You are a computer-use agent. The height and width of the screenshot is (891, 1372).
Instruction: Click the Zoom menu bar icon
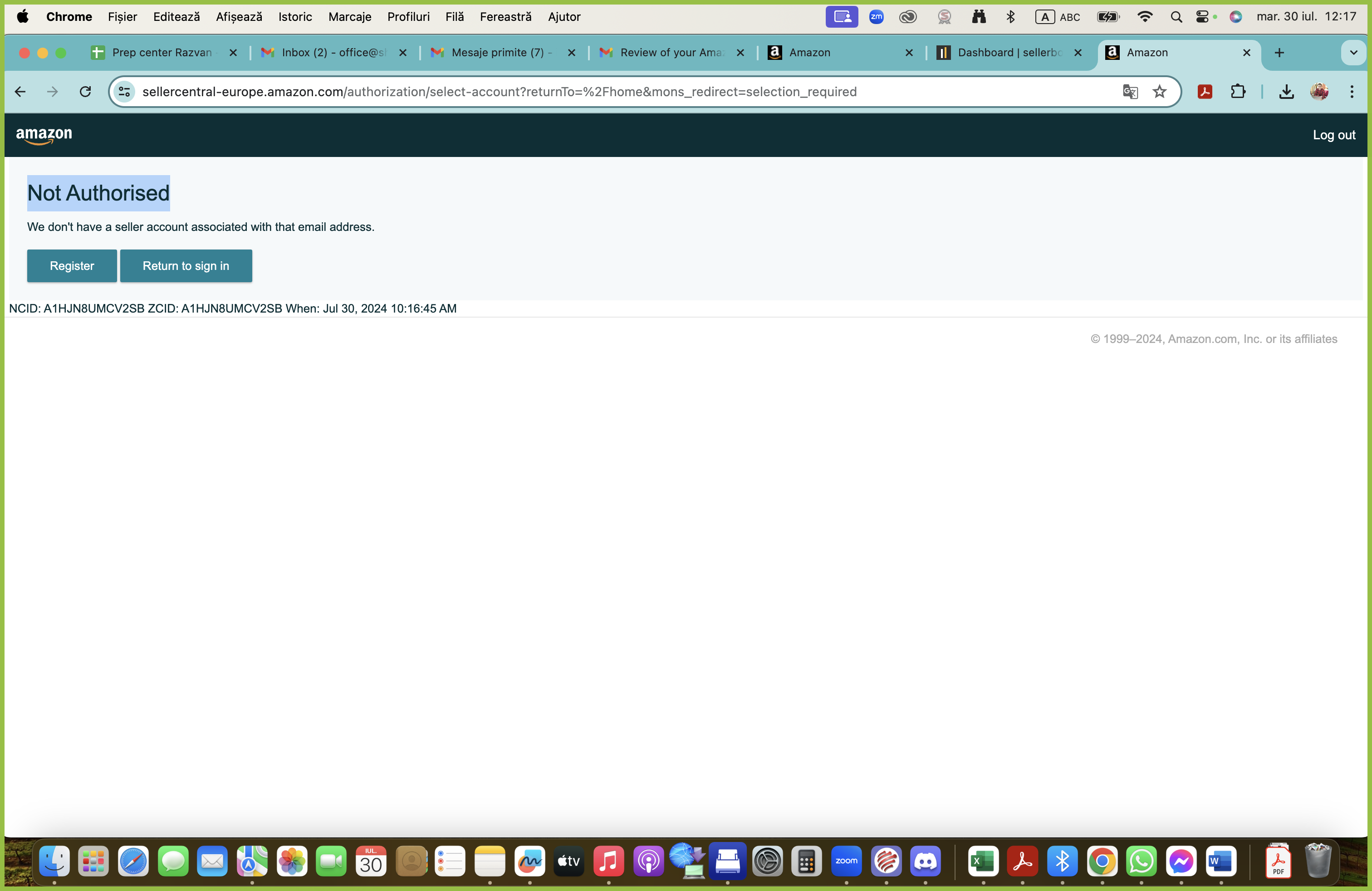[x=876, y=17]
